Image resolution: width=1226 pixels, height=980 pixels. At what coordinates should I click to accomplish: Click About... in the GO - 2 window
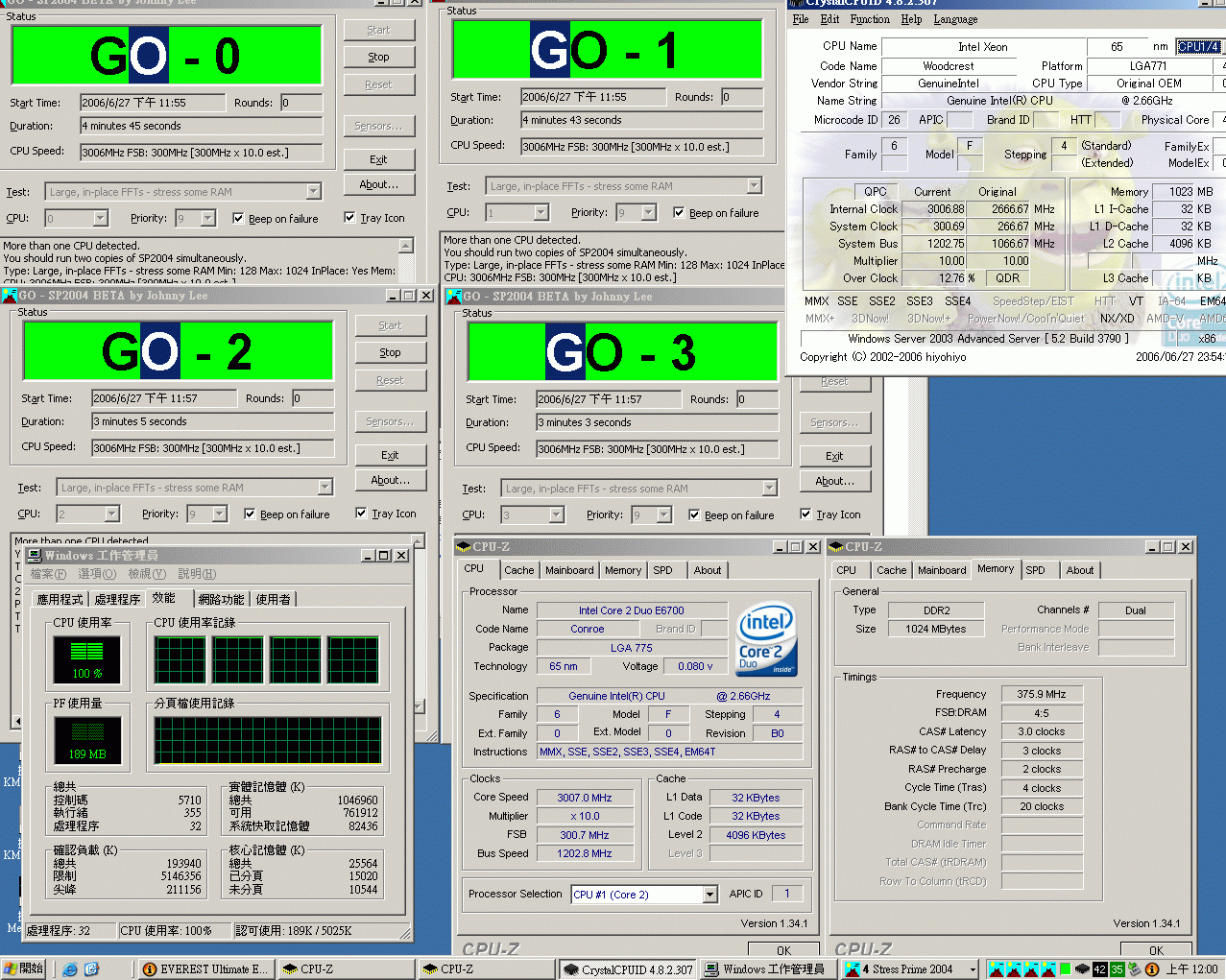[x=390, y=480]
